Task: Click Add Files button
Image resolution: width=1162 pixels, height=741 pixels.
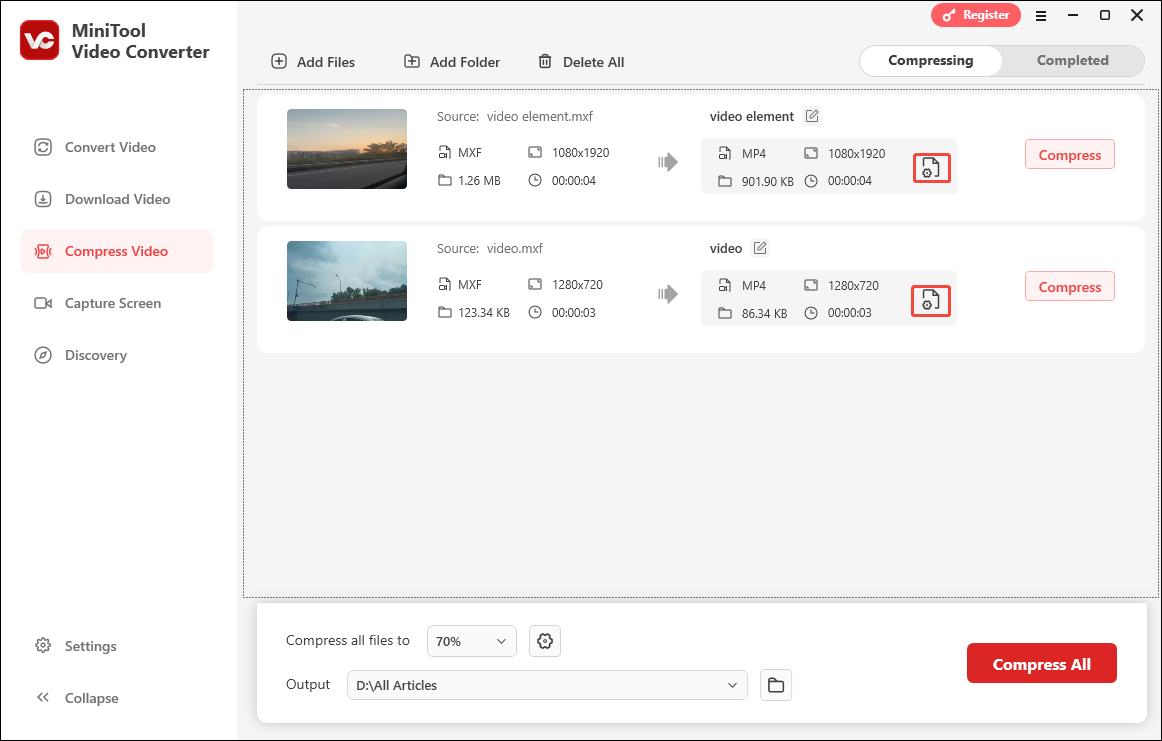Action: click(313, 62)
